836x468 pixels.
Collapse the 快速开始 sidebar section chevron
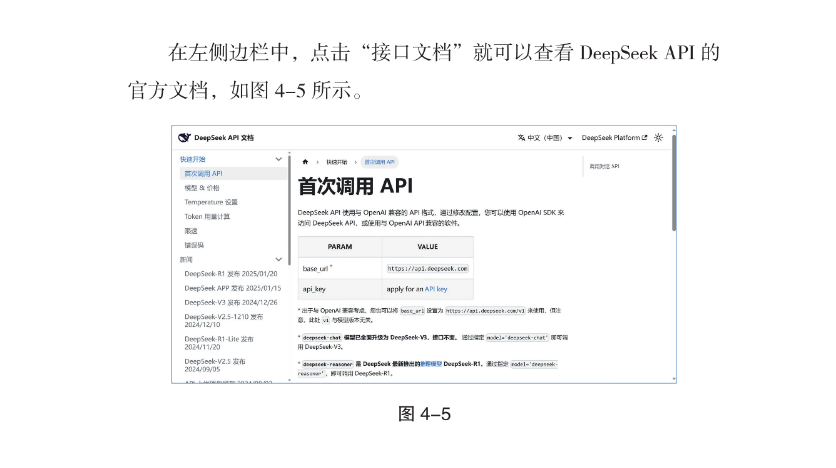(278, 159)
